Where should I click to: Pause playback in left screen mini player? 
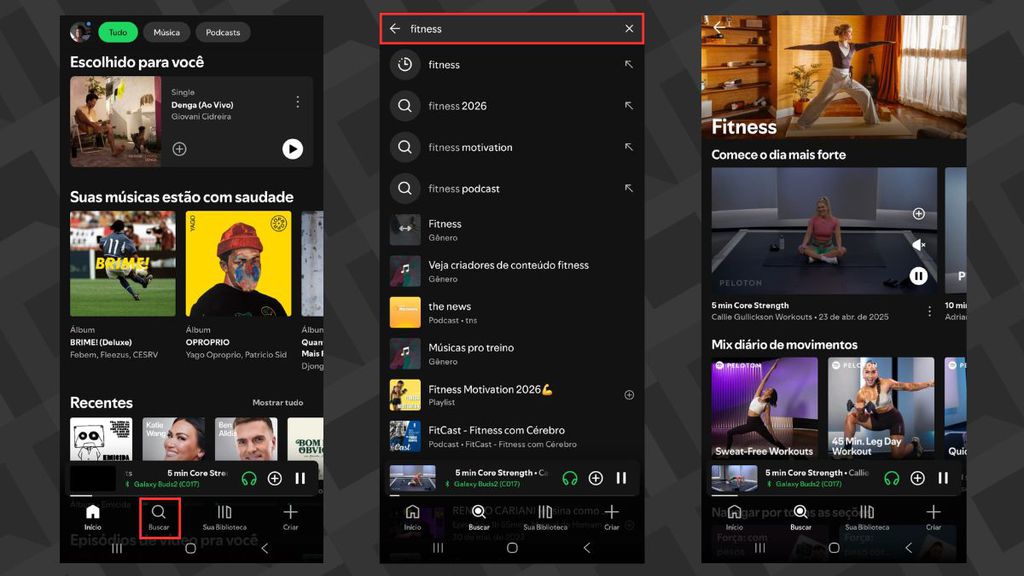(300, 479)
